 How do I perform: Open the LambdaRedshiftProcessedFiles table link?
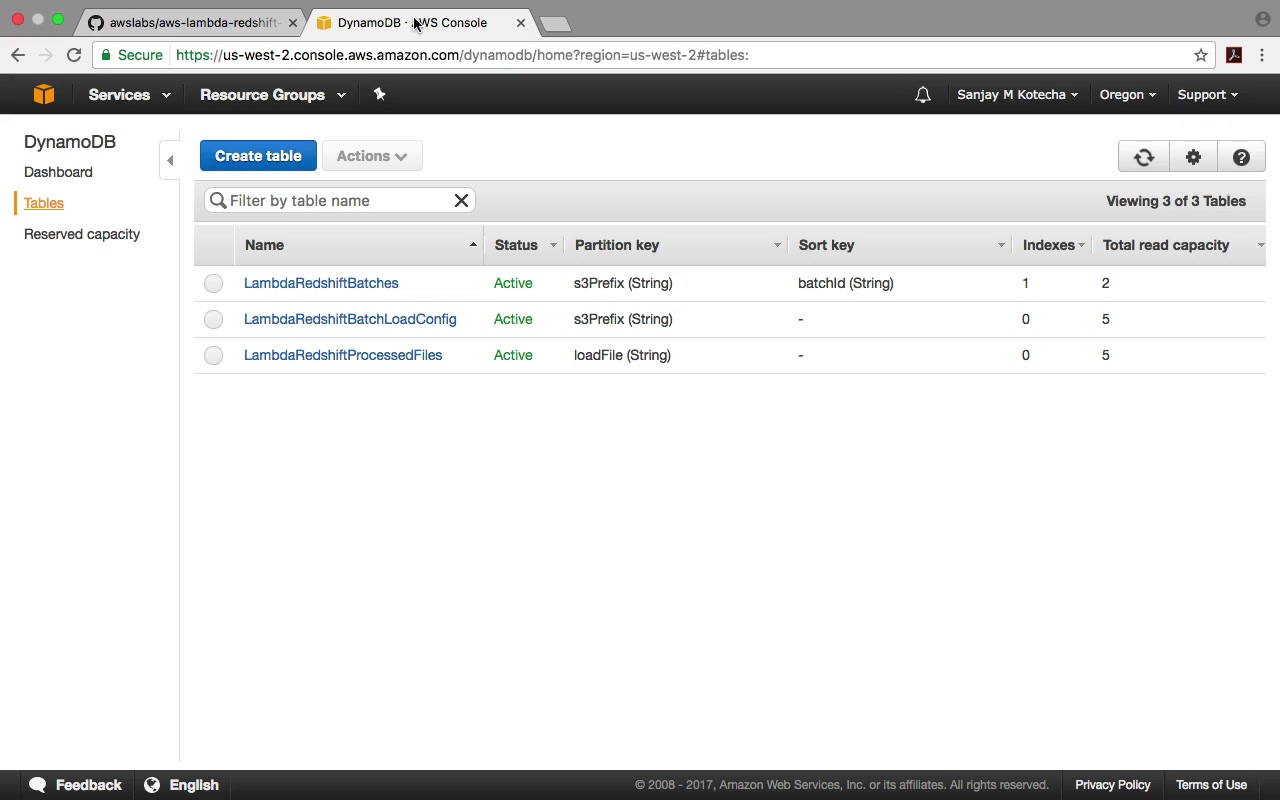point(343,355)
